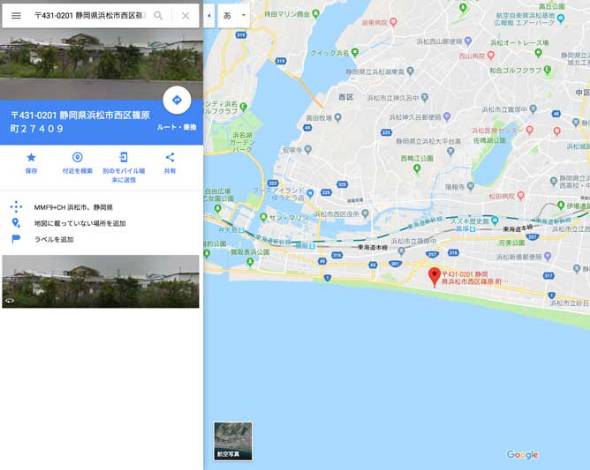Save the place with the star icon

coord(31,163)
